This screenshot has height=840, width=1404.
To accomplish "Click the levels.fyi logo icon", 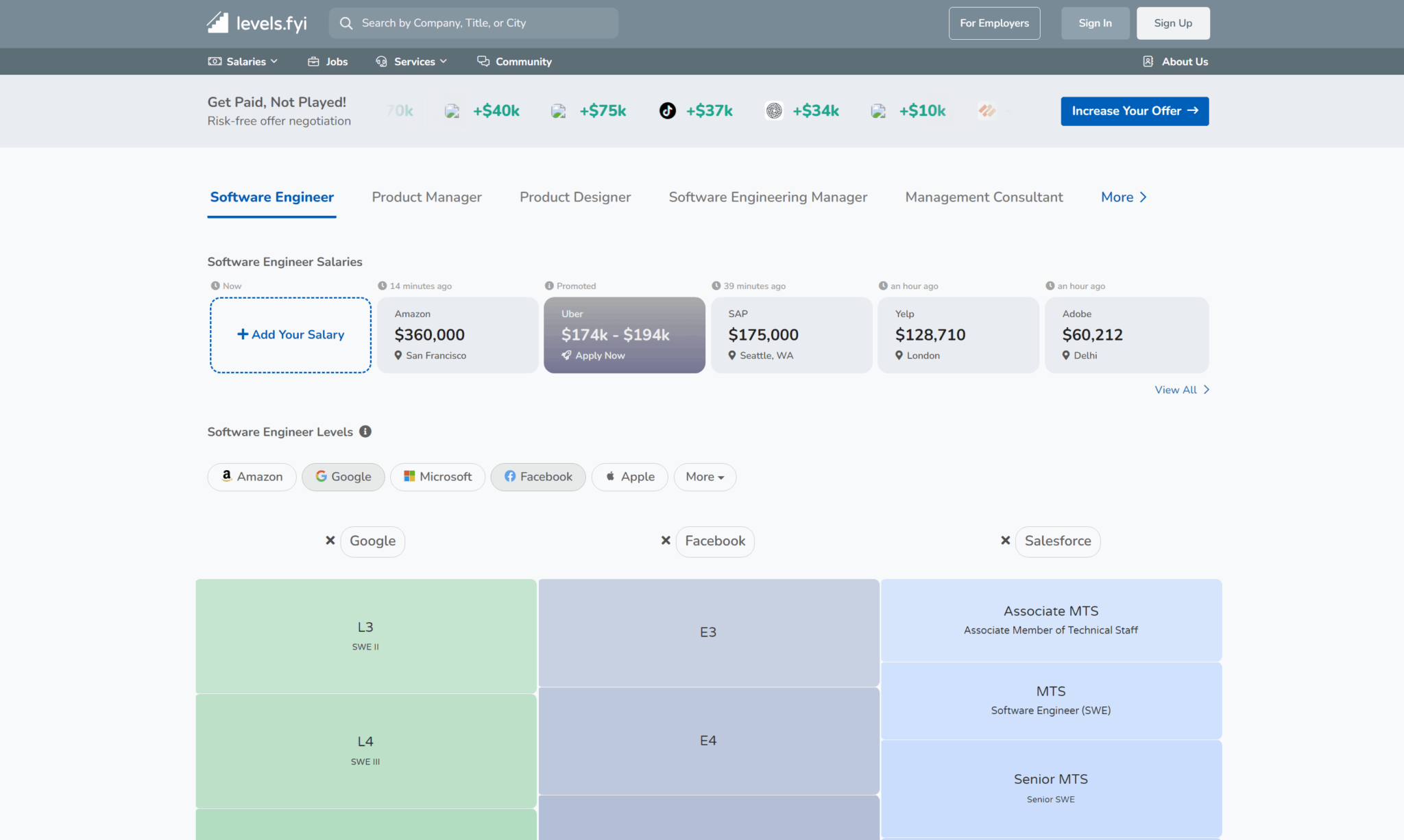I will 218,23.
